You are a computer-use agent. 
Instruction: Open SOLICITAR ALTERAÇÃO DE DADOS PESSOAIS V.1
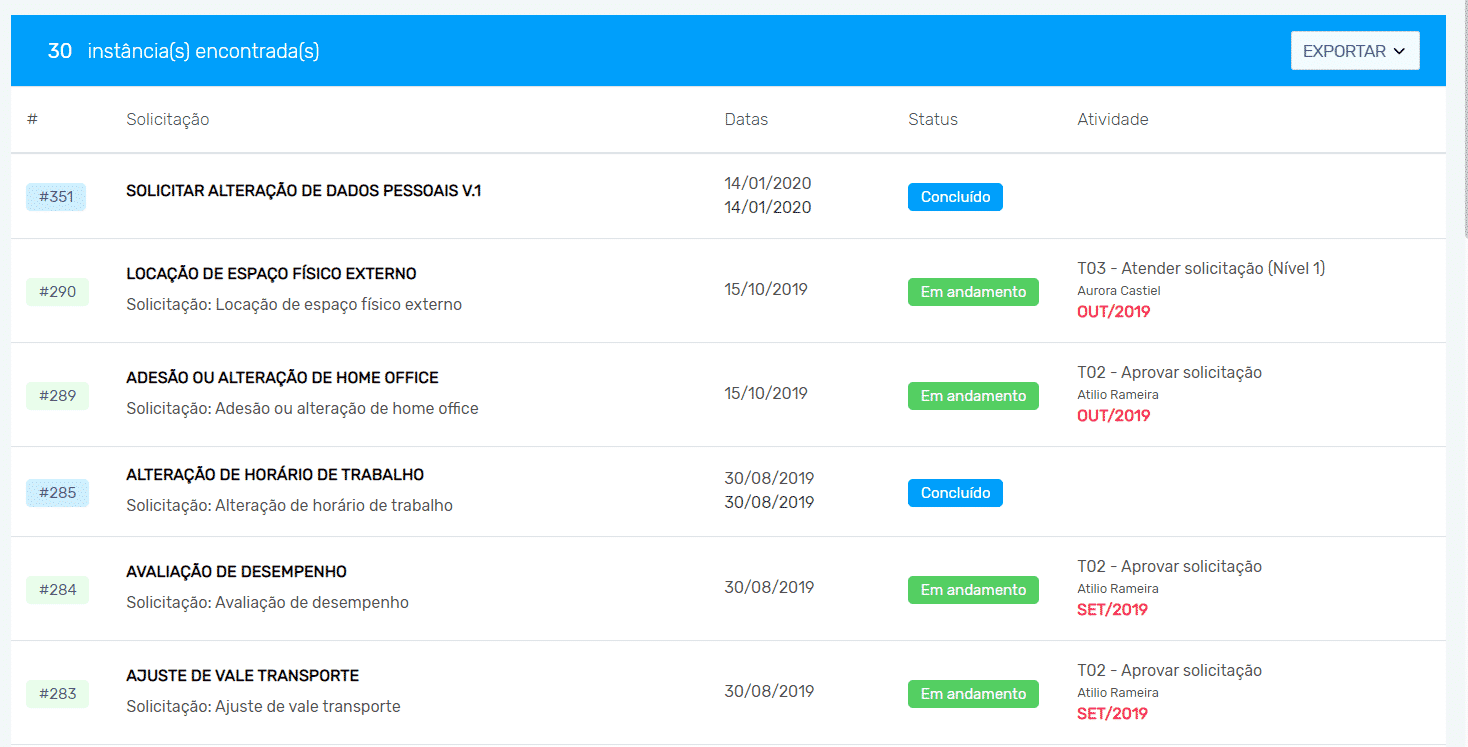point(302,190)
